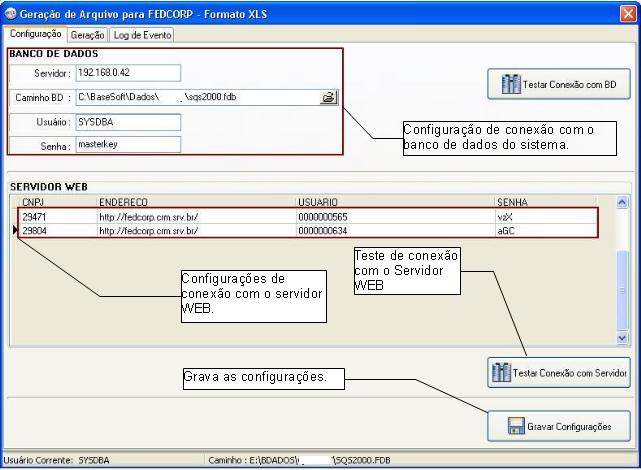The height and width of the screenshot is (470, 641).
Task: Save settings with Gravar Configurações
Action: coord(559,426)
